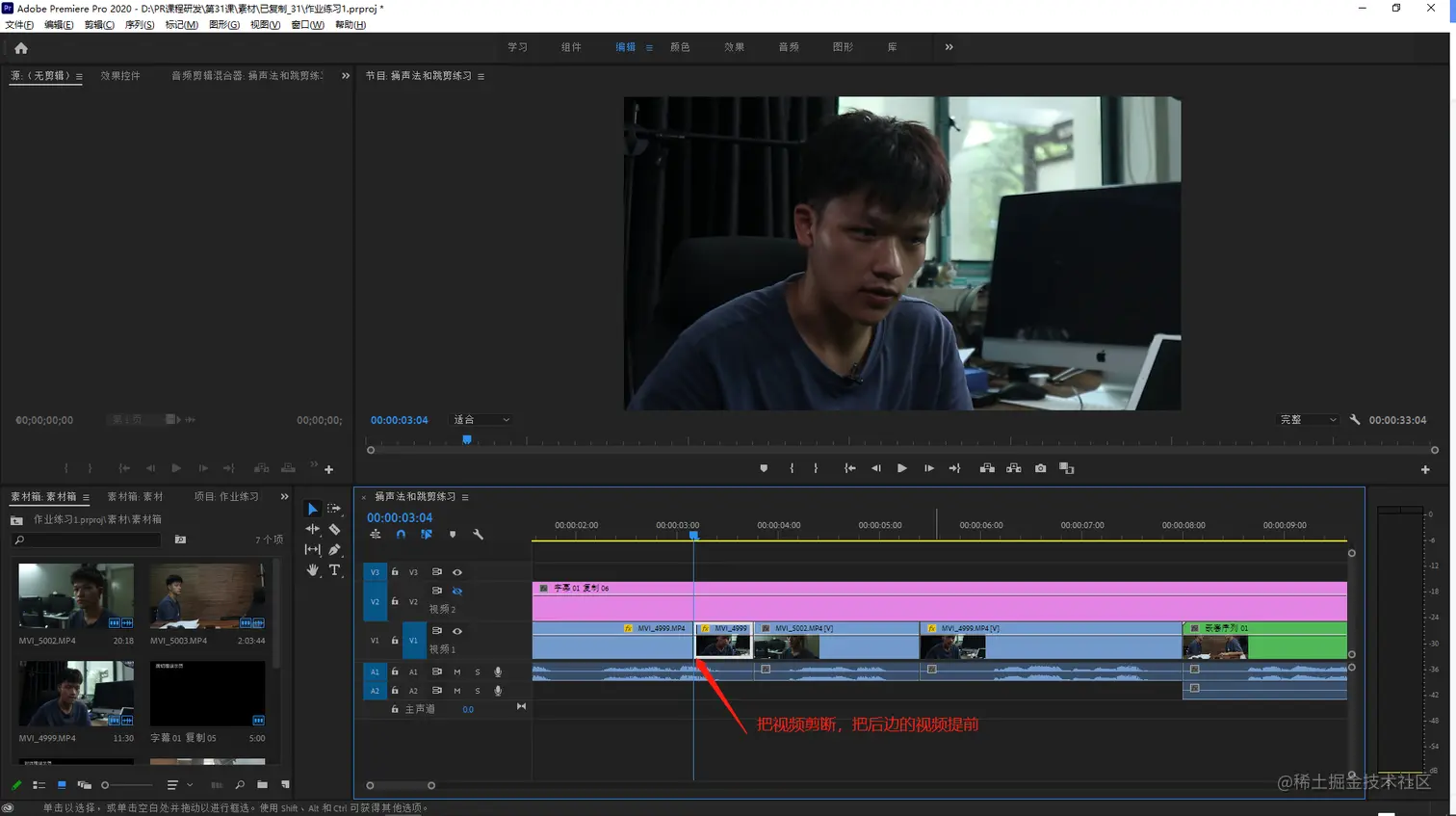This screenshot has width=1456, height=816.
Task: Toggle lock on V2 track
Action: [395, 601]
